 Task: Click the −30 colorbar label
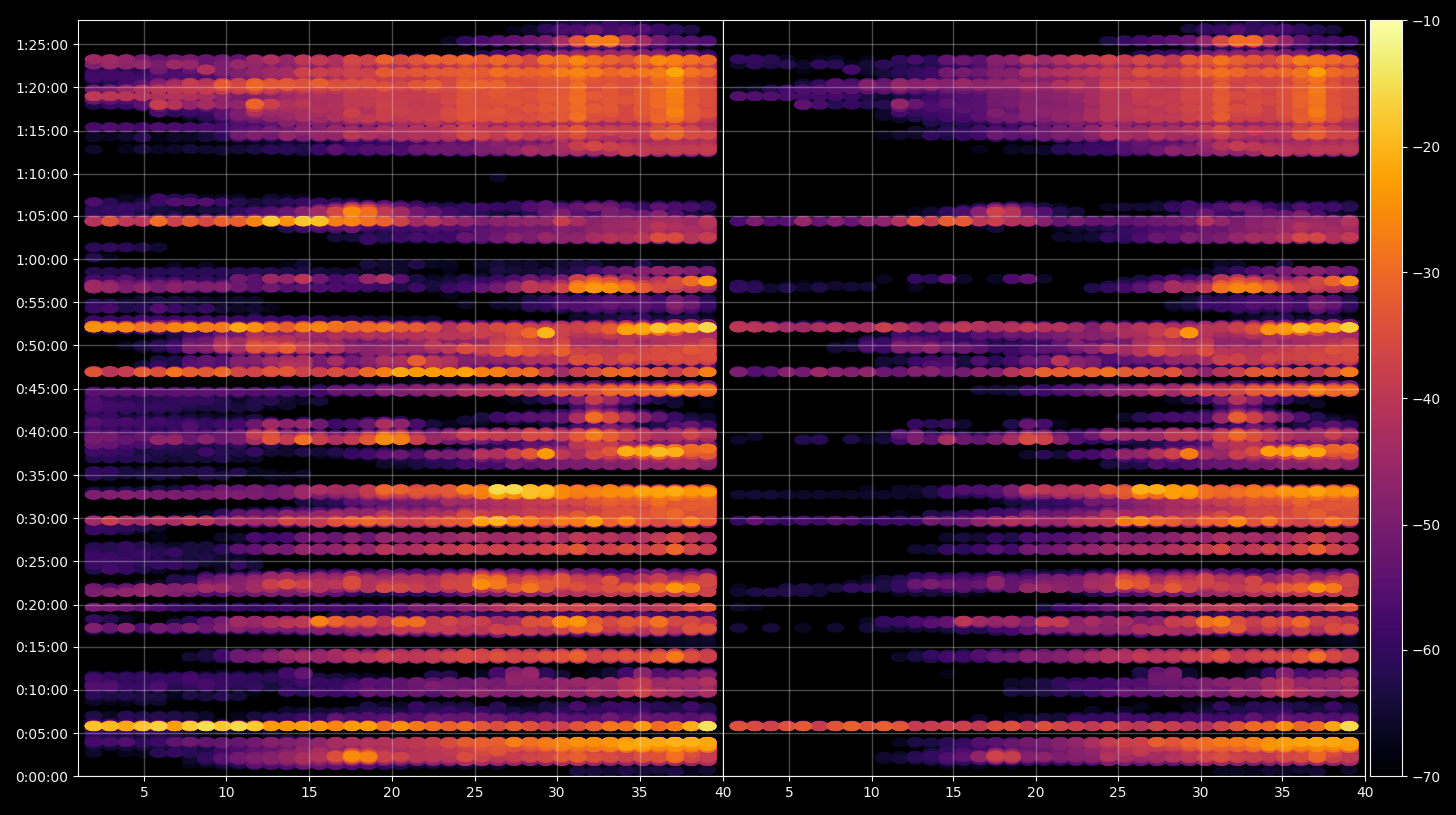click(1426, 273)
